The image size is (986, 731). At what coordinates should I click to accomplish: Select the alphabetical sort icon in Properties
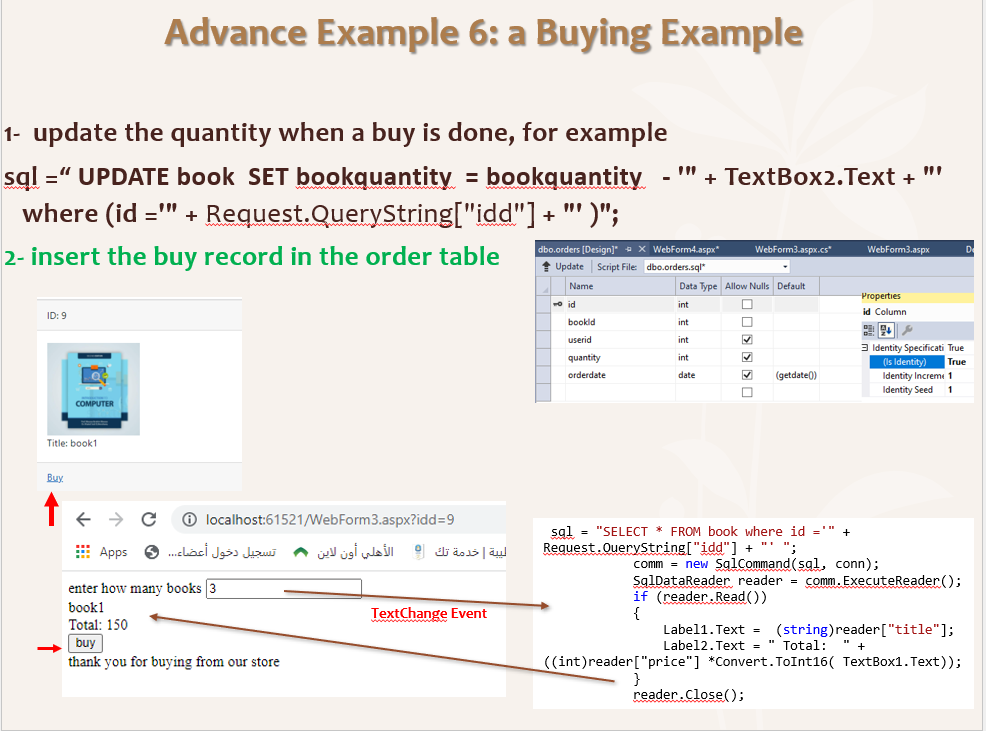point(887,329)
